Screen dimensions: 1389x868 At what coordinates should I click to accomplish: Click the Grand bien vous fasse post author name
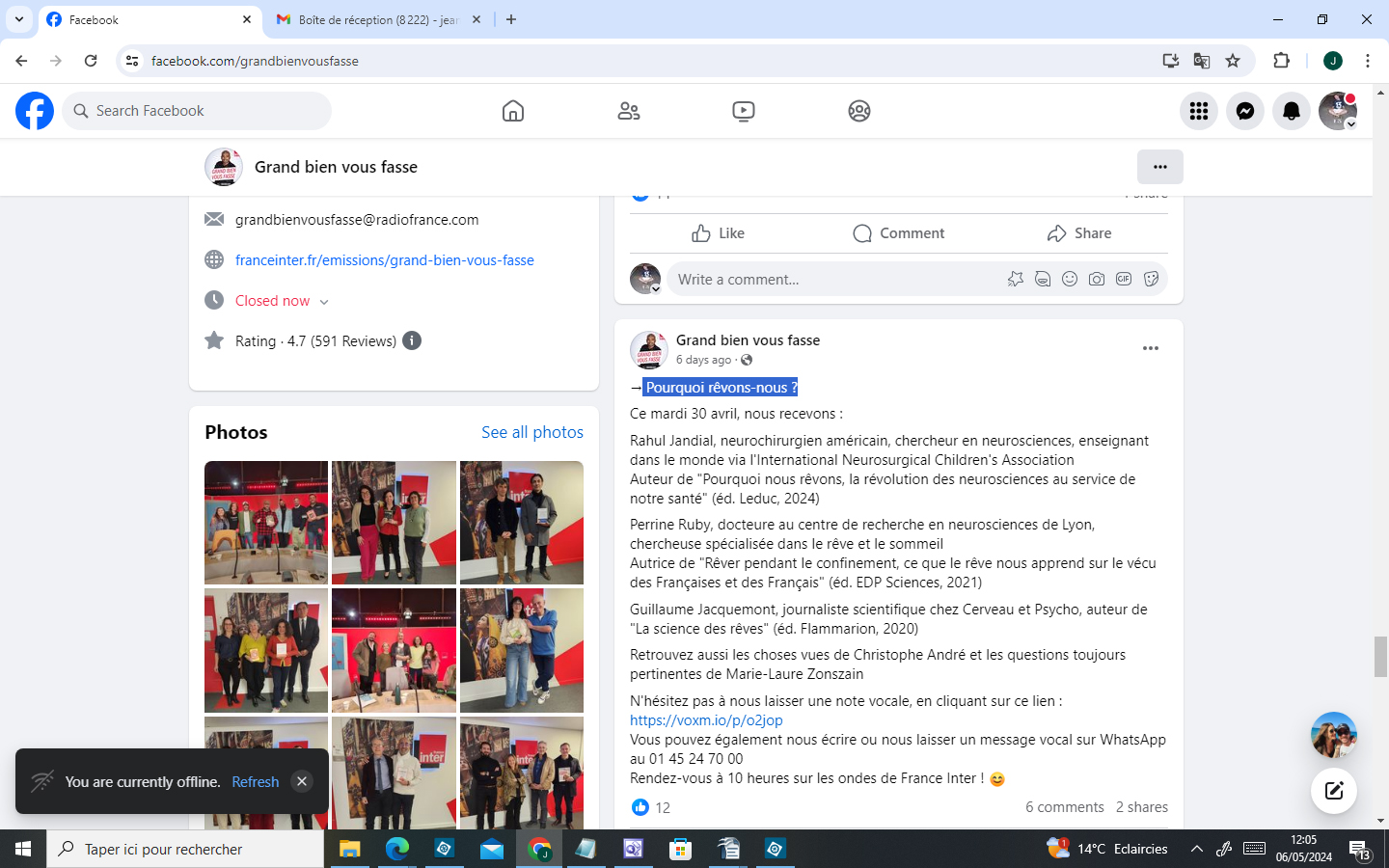(749, 340)
